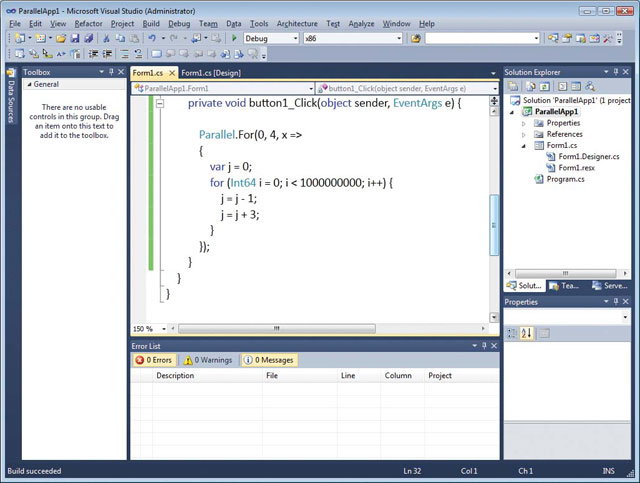Viewport: 640px width, 483px height.
Task: Click the Open File folder icon
Action: click(61, 38)
